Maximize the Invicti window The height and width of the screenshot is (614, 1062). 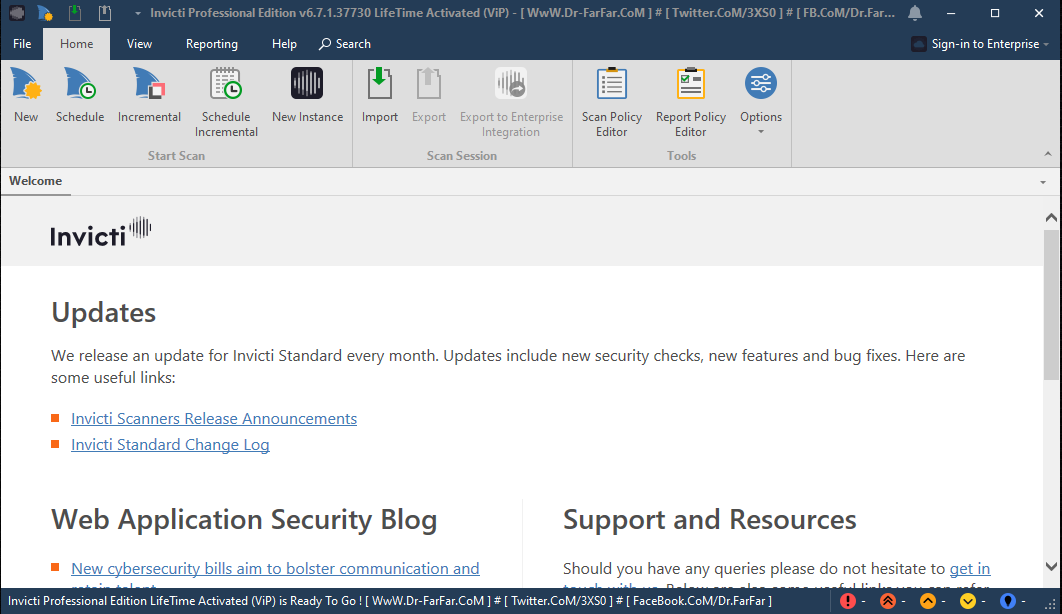[x=995, y=13]
